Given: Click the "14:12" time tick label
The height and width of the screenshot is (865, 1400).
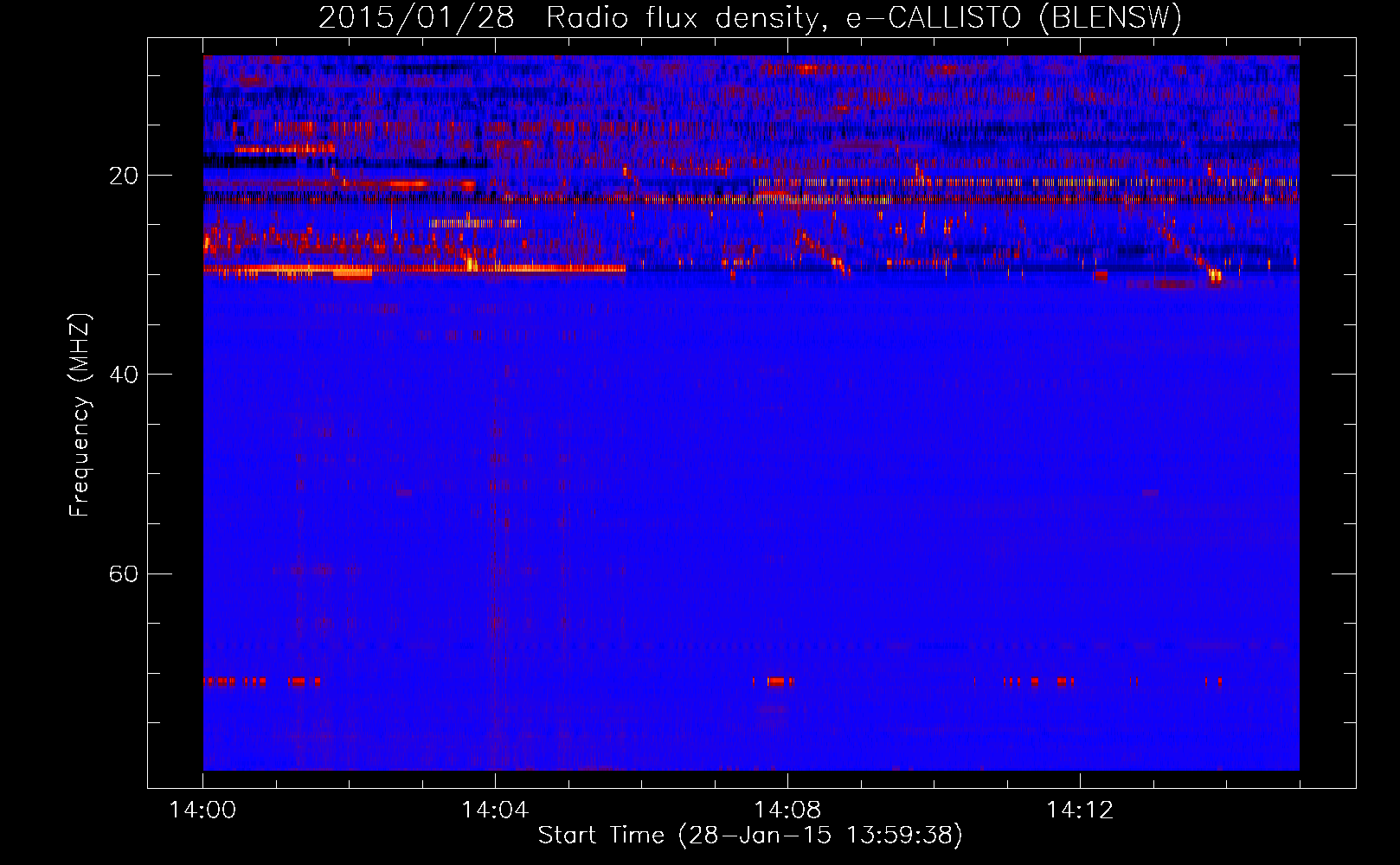Looking at the screenshot, I should coord(1080,811).
